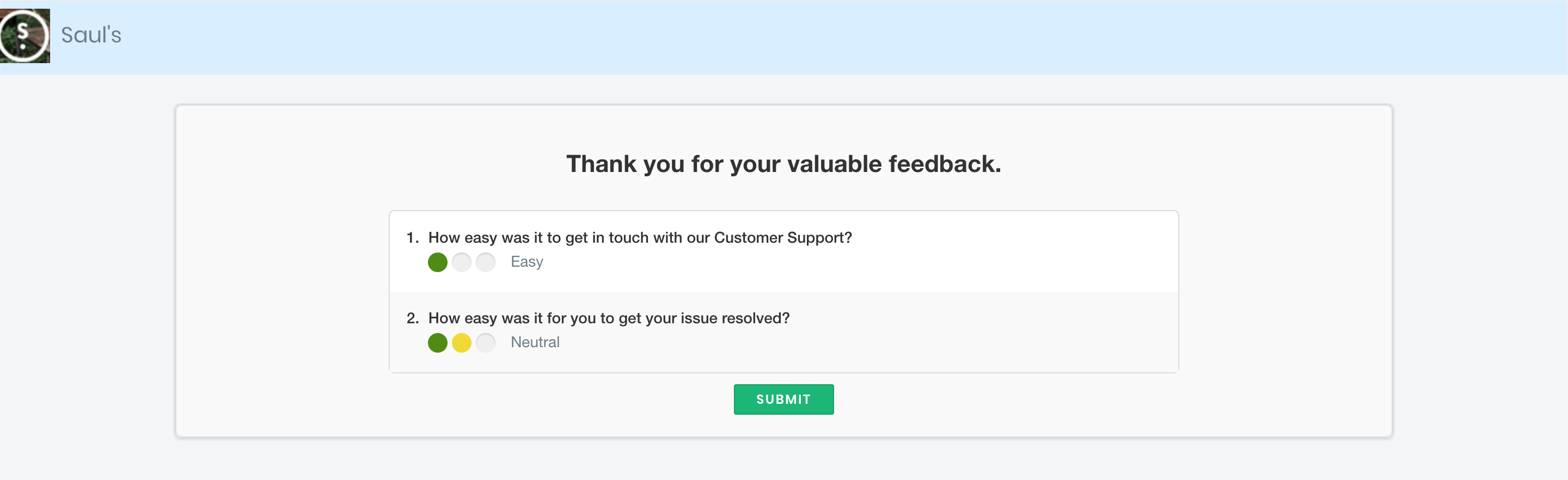Click question 2 about issue resolution
Screen dimensions: 1568x480
pos(609,318)
